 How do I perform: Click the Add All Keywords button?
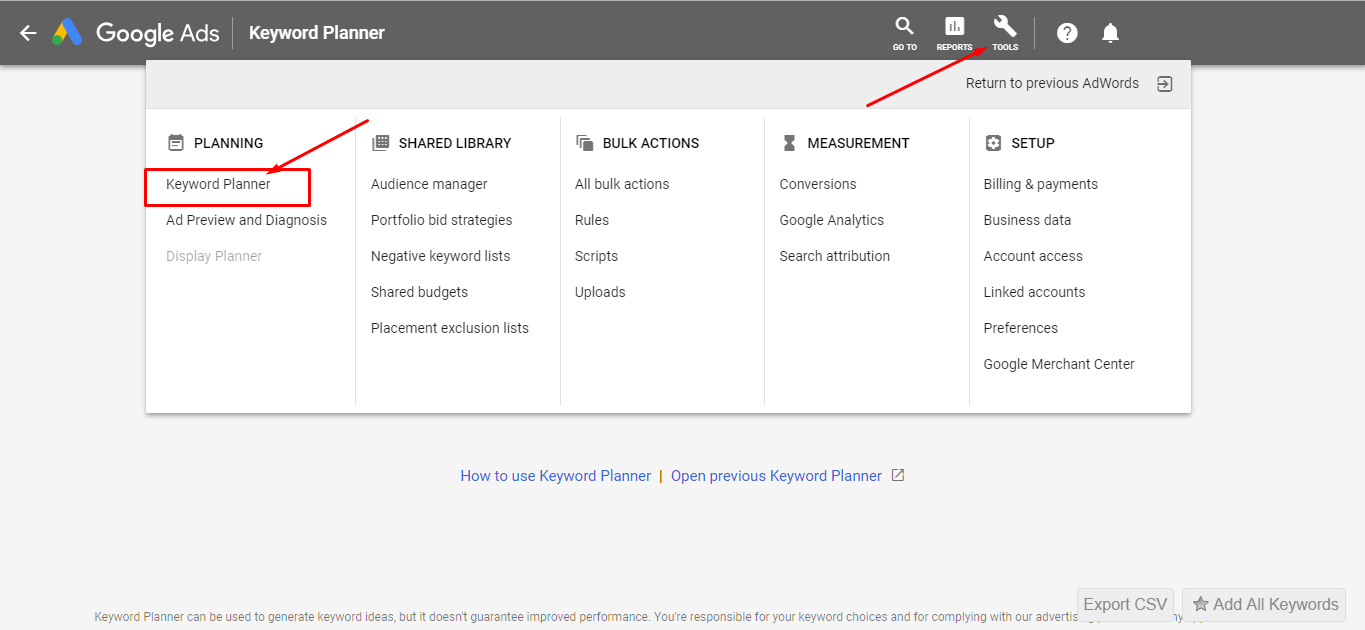pos(1264,604)
